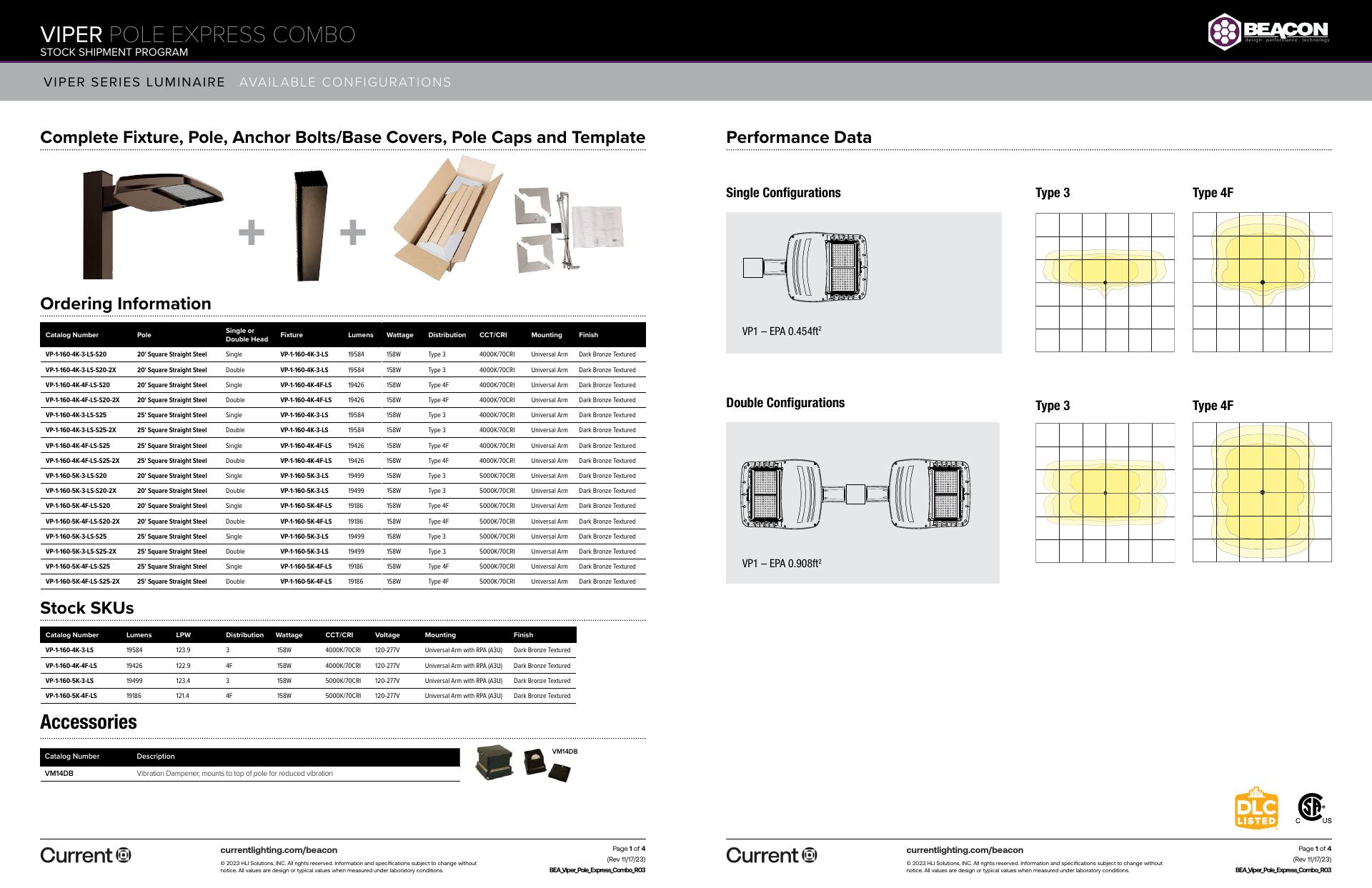Image resolution: width=1372 pixels, height=888 pixels.
Task: Select catalog number VP-1-160-4K-3-LS-S20 row
Action: (x=76, y=354)
